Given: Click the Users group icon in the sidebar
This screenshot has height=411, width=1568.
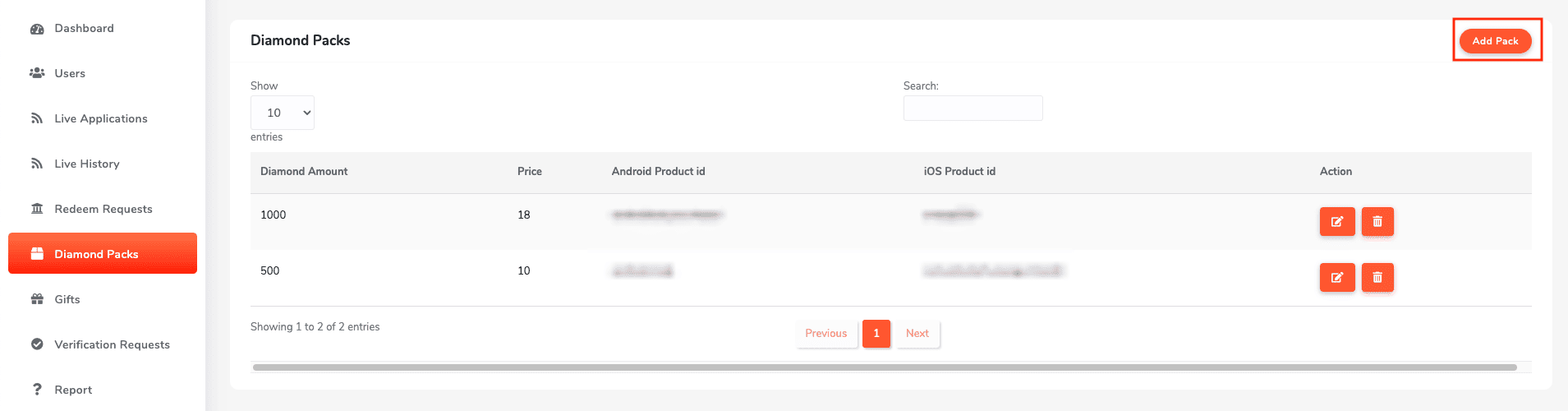Looking at the screenshot, I should (x=37, y=73).
